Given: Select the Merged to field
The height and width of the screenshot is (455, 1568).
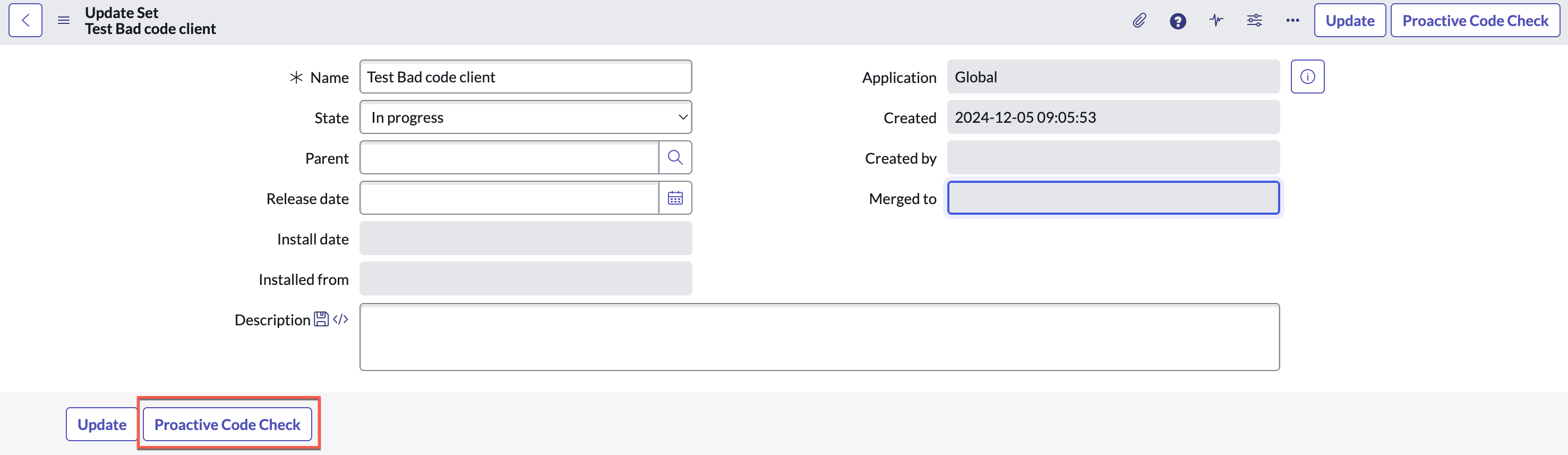Looking at the screenshot, I should 1113,198.
